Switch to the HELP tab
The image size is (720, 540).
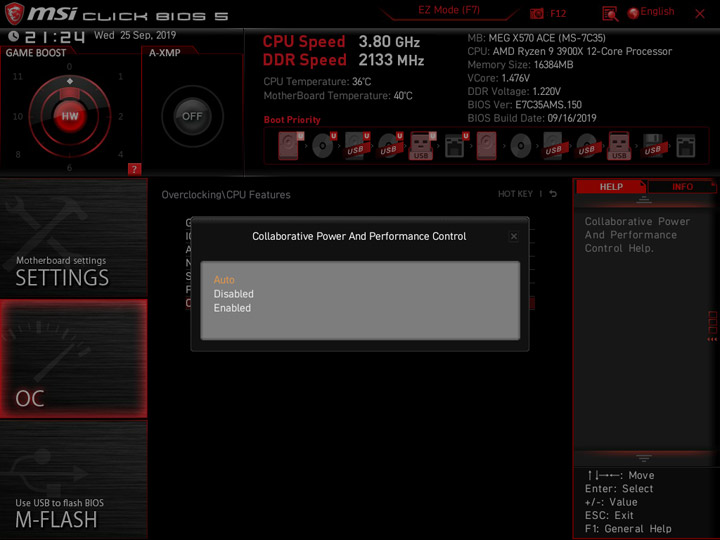tap(611, 186)
